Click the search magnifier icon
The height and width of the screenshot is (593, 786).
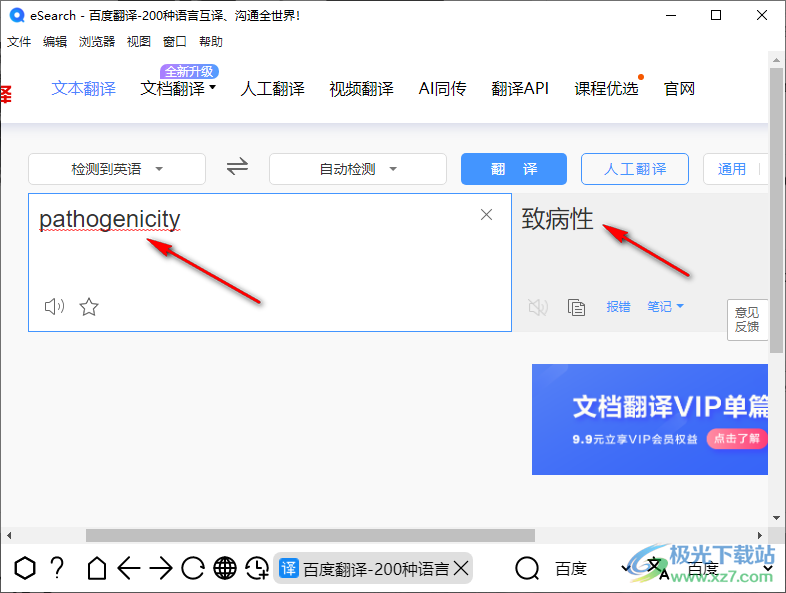click(x=527, y=568)
